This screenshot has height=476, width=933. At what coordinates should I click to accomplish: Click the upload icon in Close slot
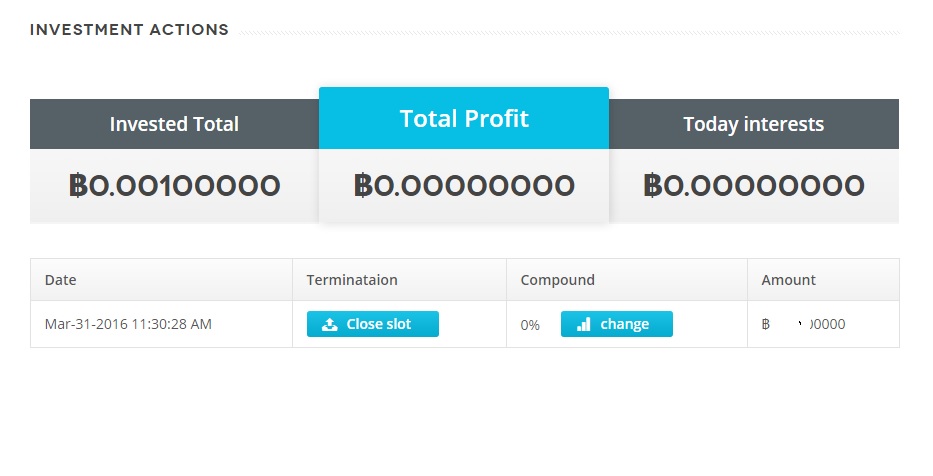(330, 325)
